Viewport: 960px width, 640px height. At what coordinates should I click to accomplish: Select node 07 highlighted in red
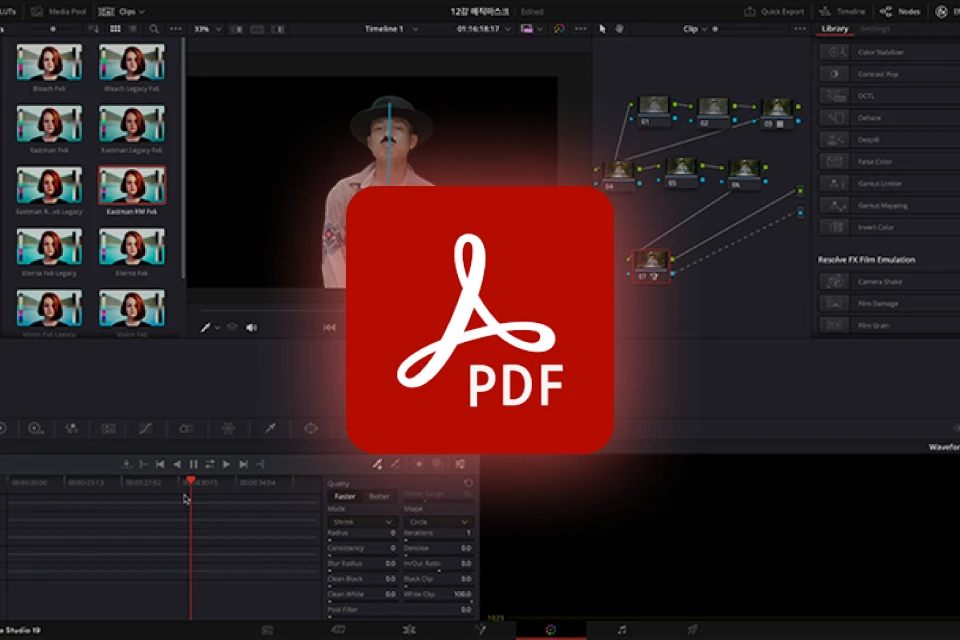point(650,265)
